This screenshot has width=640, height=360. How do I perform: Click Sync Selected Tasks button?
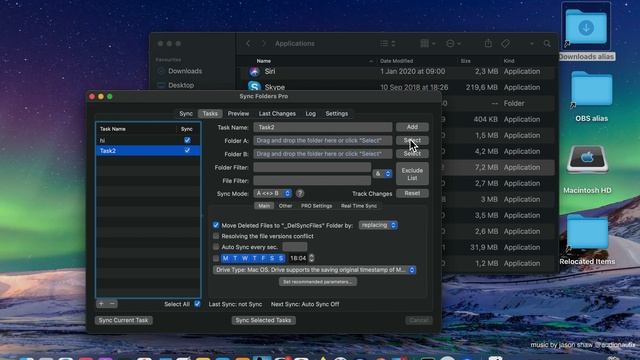click(x=263, y=320)
